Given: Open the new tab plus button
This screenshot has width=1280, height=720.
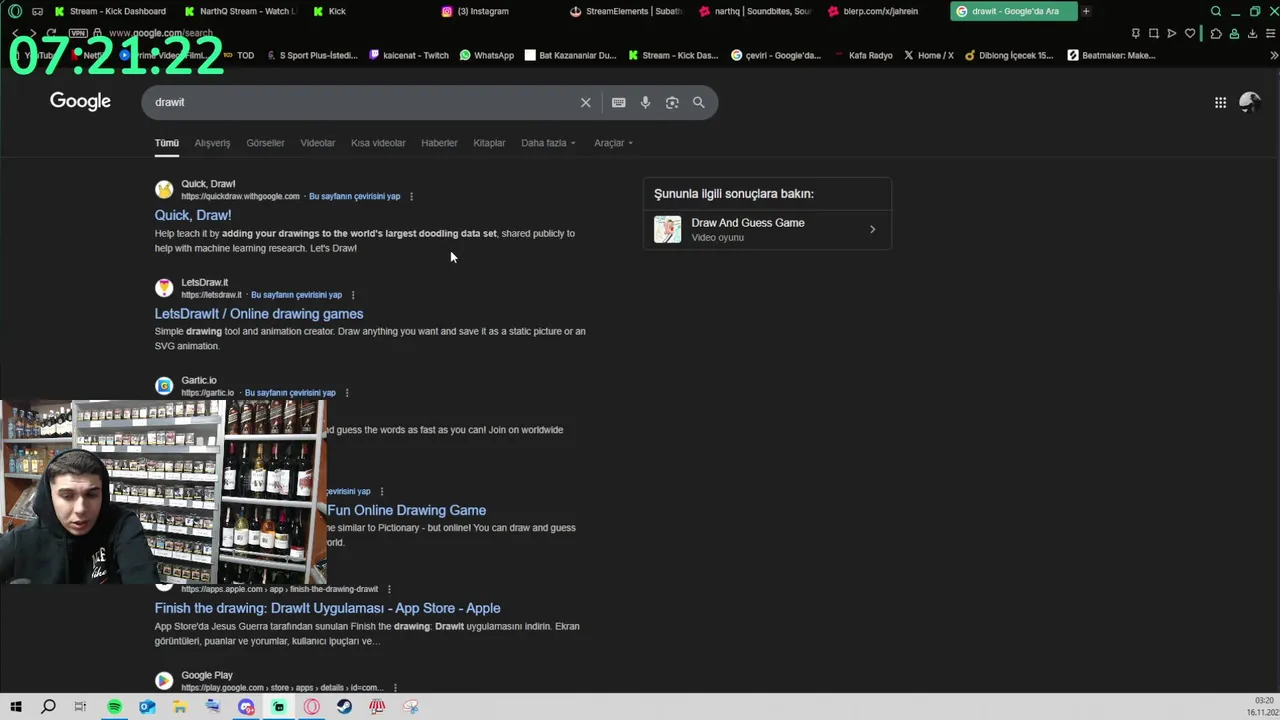Looking at the screenshot, I should tap(1086, 11).
